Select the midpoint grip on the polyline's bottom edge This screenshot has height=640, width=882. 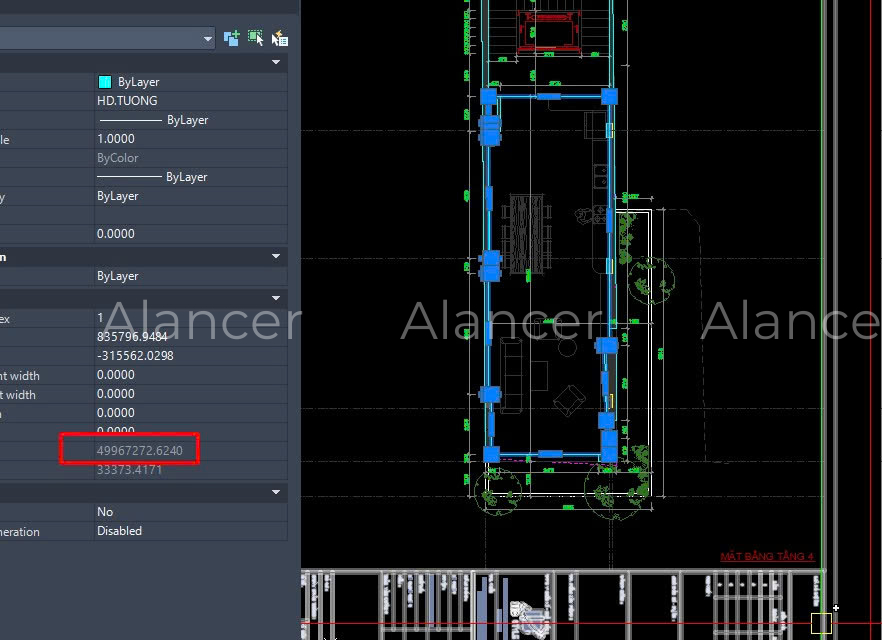pyautogui.click(x=550, y=454)
